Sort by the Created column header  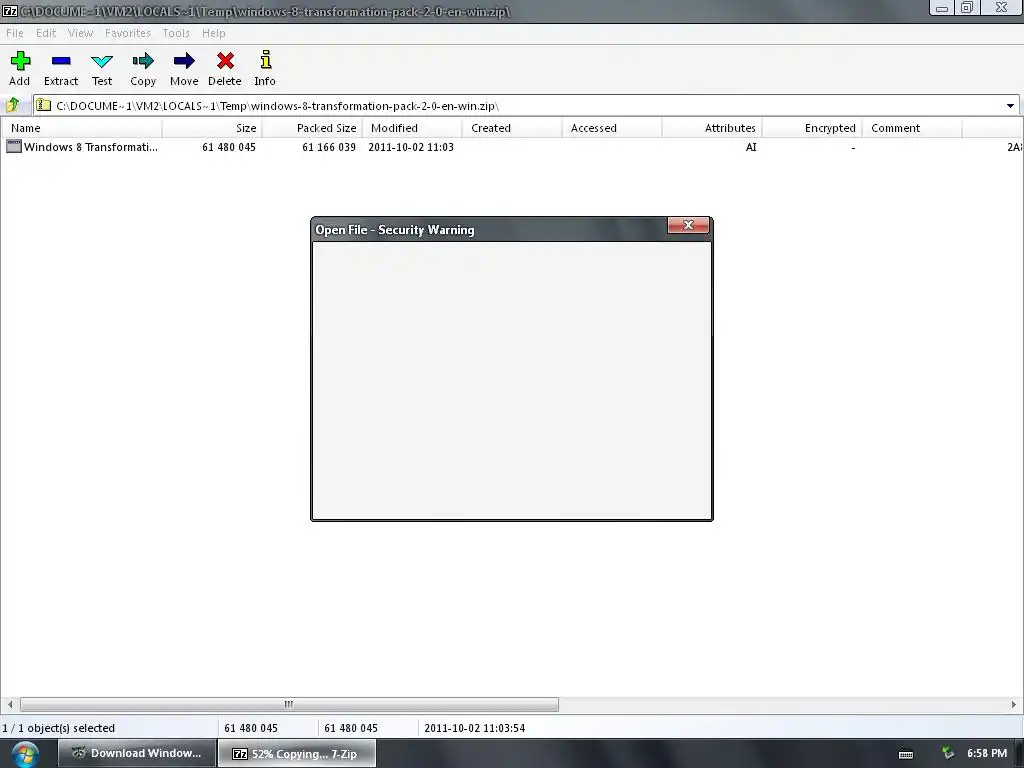coord(512,128)
